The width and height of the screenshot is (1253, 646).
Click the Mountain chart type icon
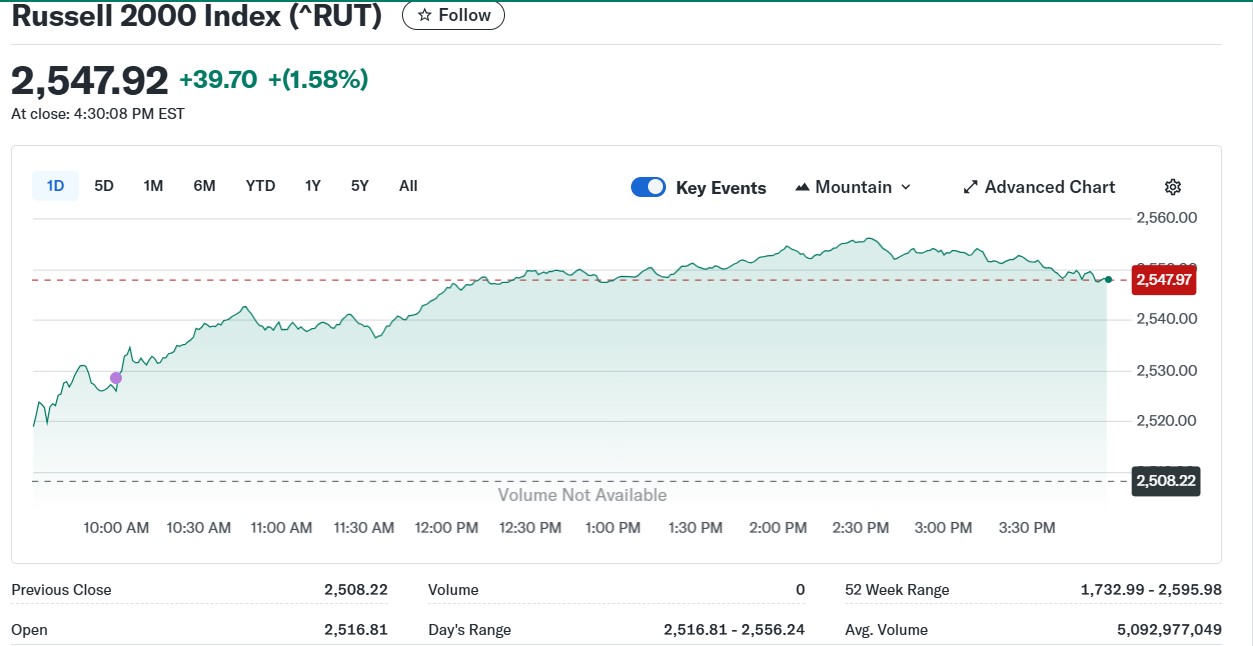802,187
